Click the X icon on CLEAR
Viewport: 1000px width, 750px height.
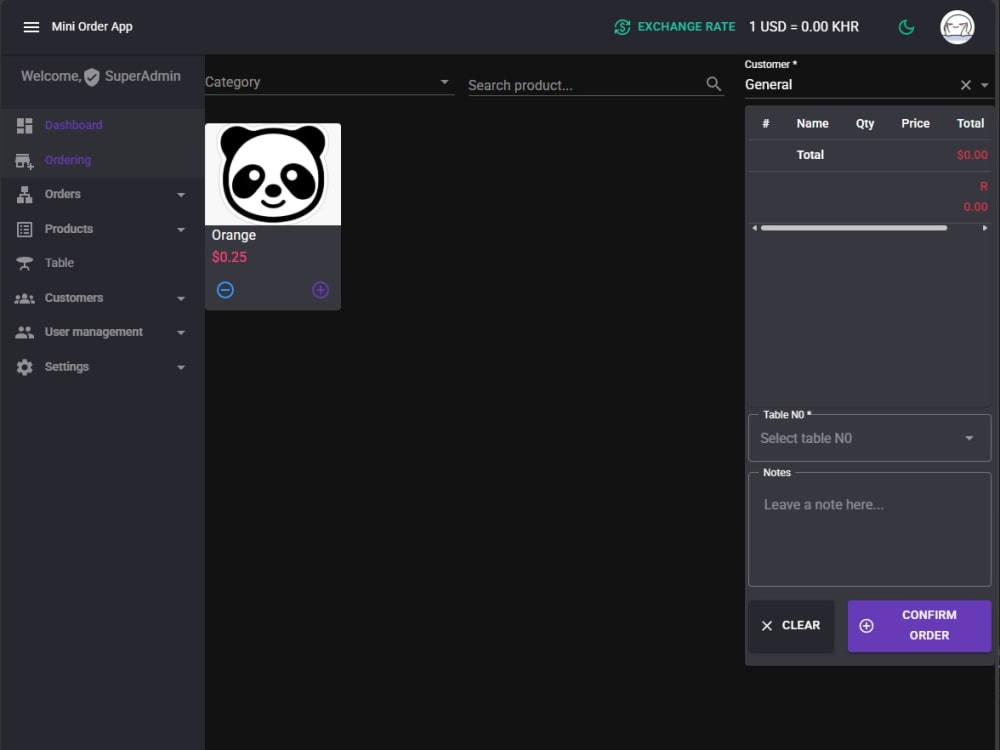tap(767, 626)
